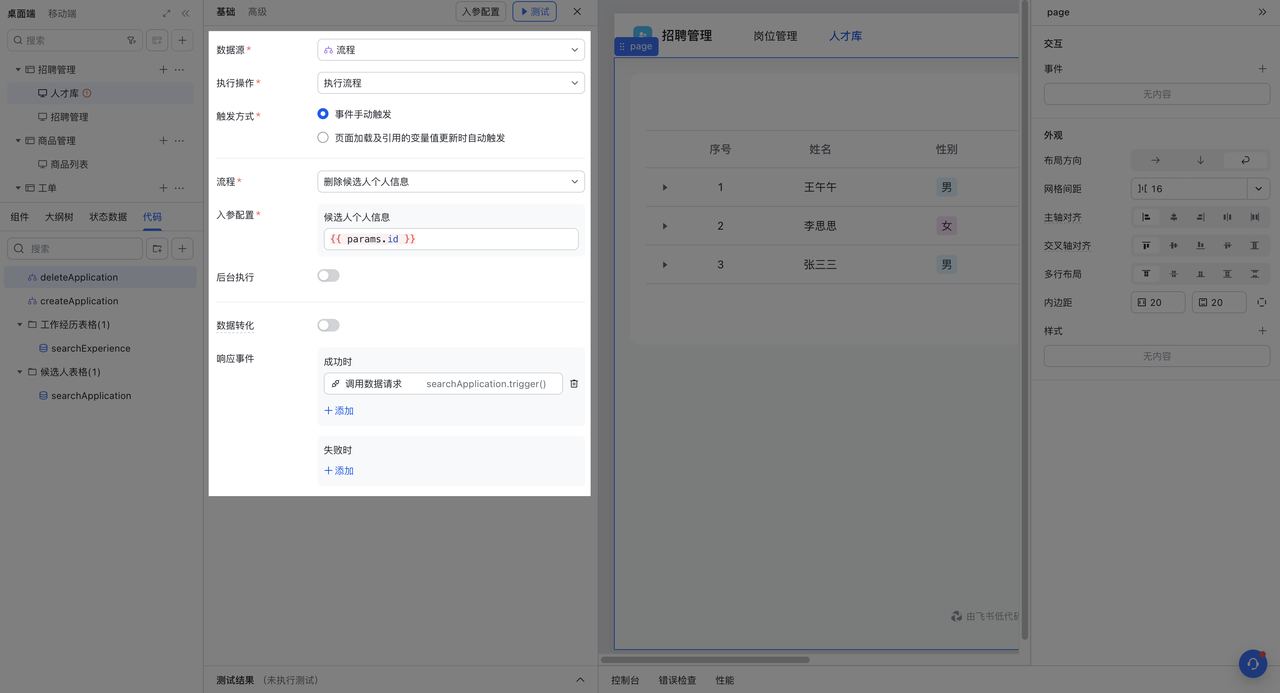The width and height of the screenshot is (1280, 693).
Task: Add an event with the 事件 plus
Action: (x=1262, y=69)
